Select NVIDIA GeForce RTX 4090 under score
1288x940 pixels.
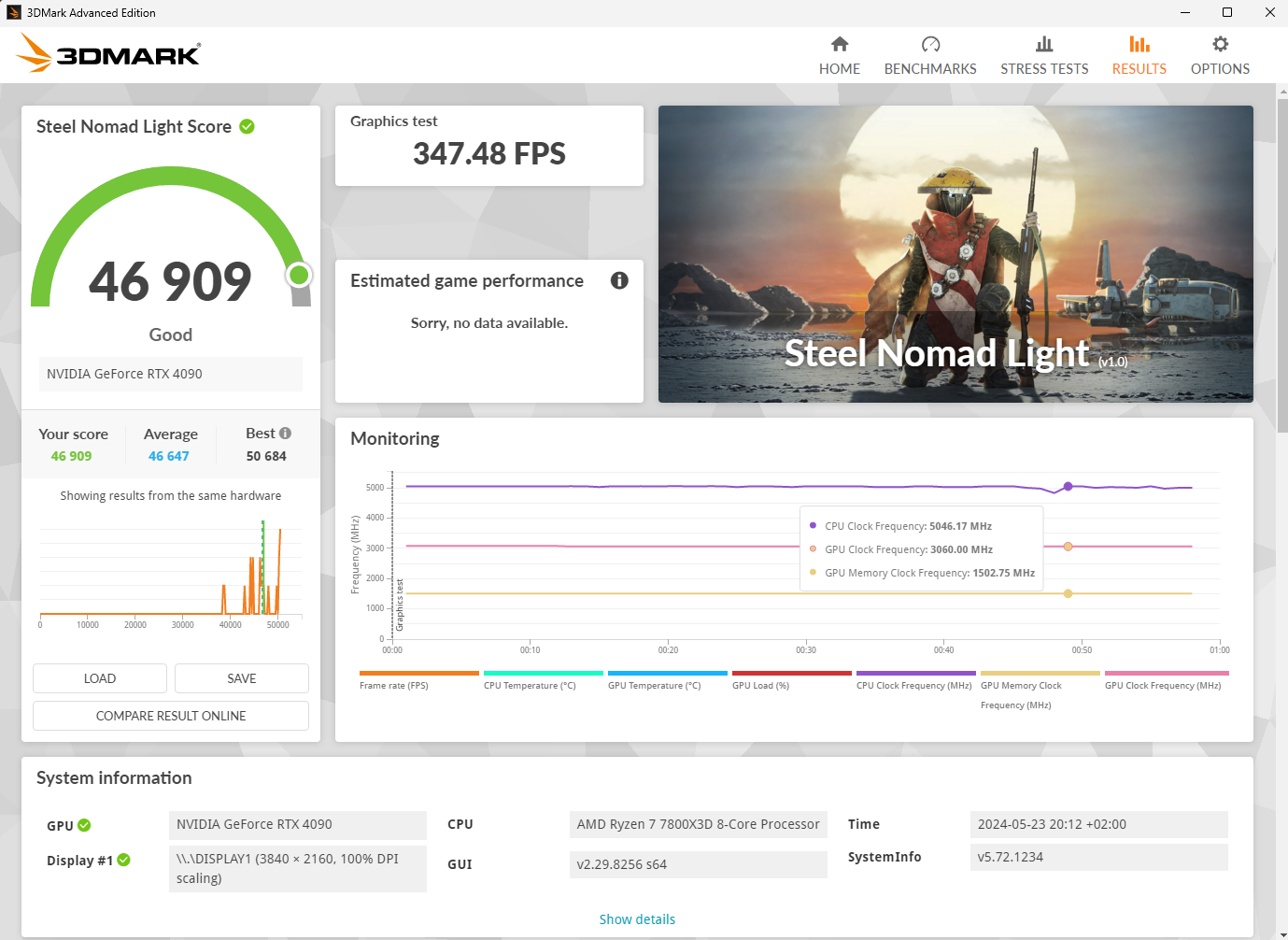(171, 374)
